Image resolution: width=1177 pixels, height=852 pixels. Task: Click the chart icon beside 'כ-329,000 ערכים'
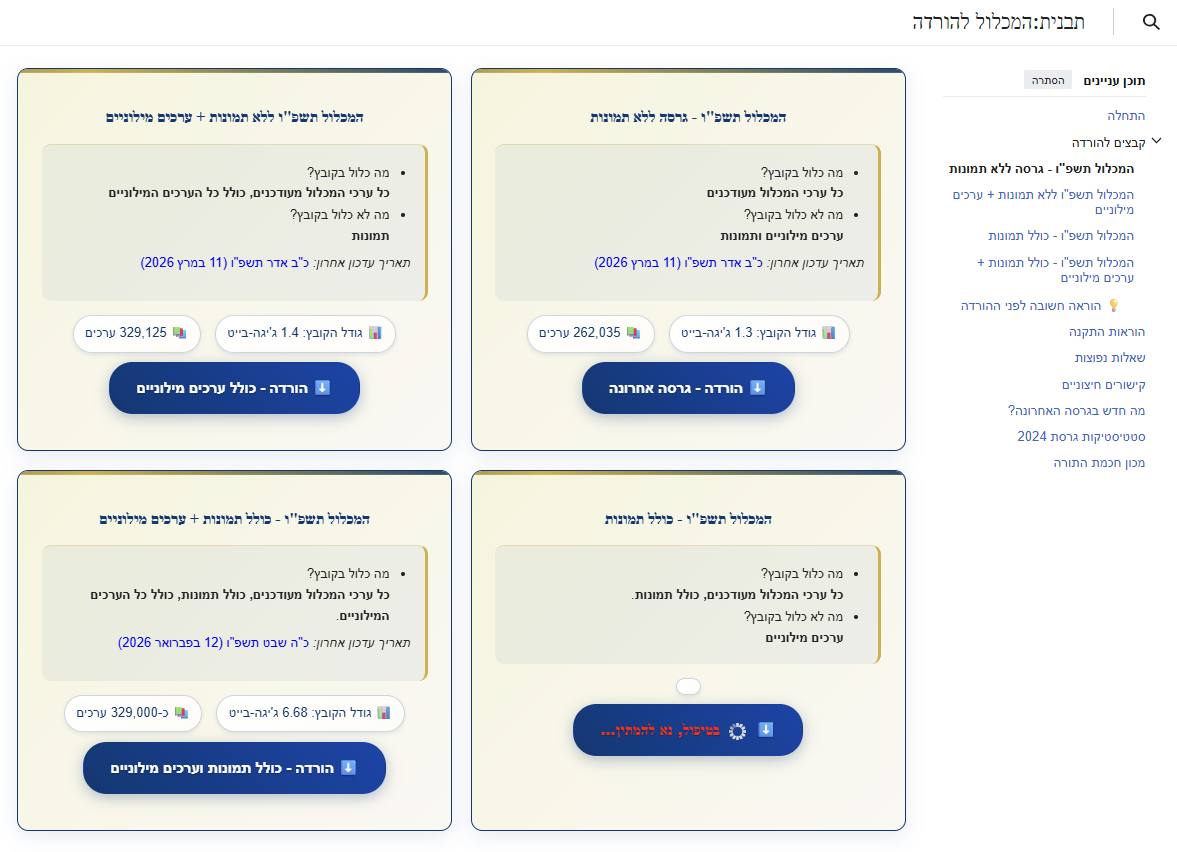180,712
